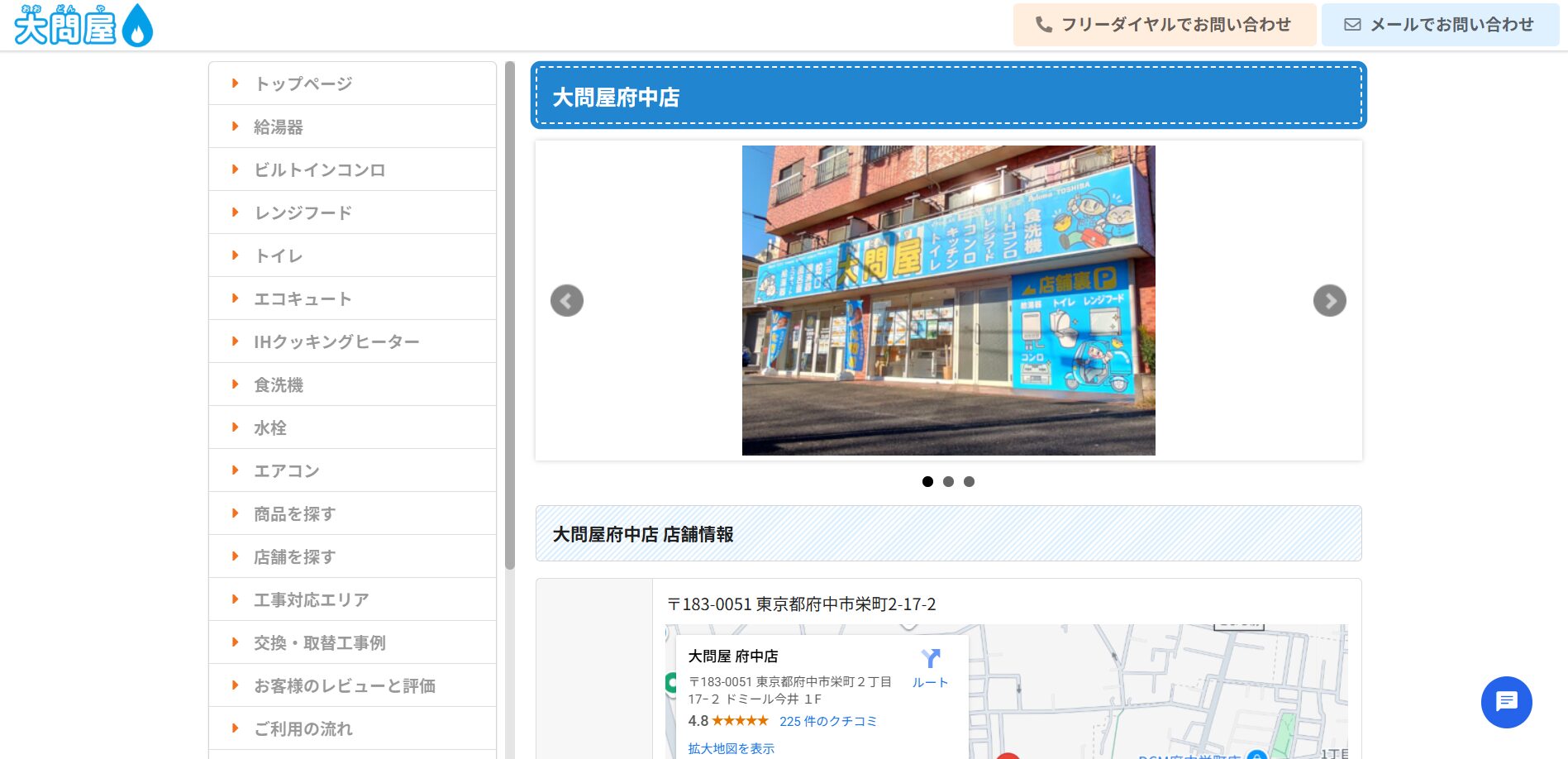The width and height of the screenshot is (1568, 759).
Task: Click the 拡大地図を表示 link
Action: pos(731,748)
